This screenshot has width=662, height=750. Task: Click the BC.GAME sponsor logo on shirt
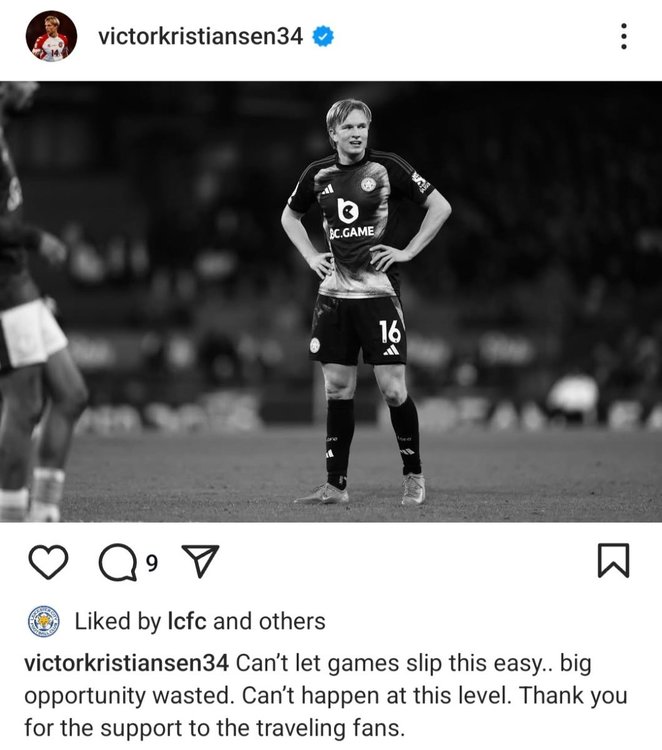coord(352,218)
